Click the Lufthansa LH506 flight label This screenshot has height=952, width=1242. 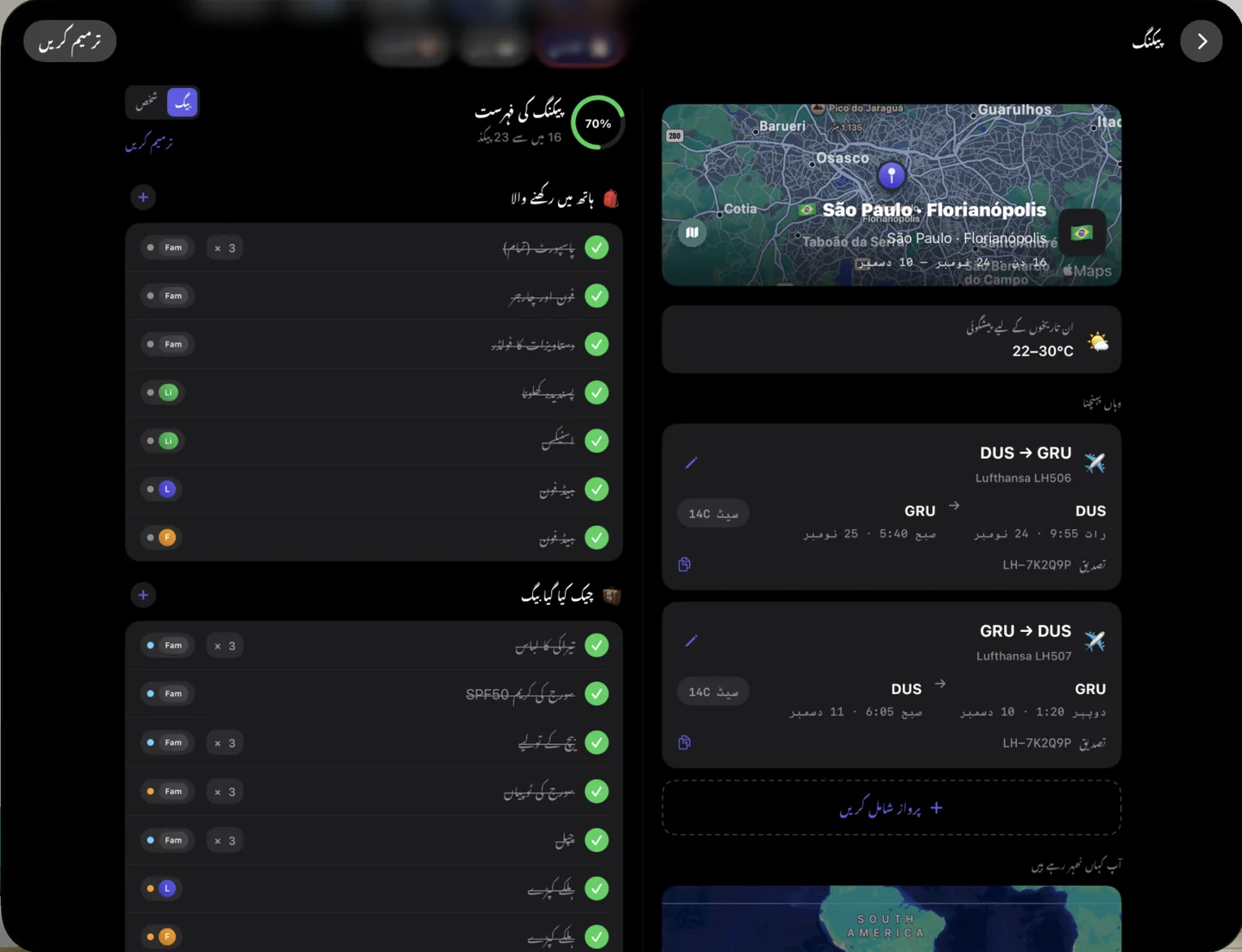pyautogui.click(x=1023, y=478)
